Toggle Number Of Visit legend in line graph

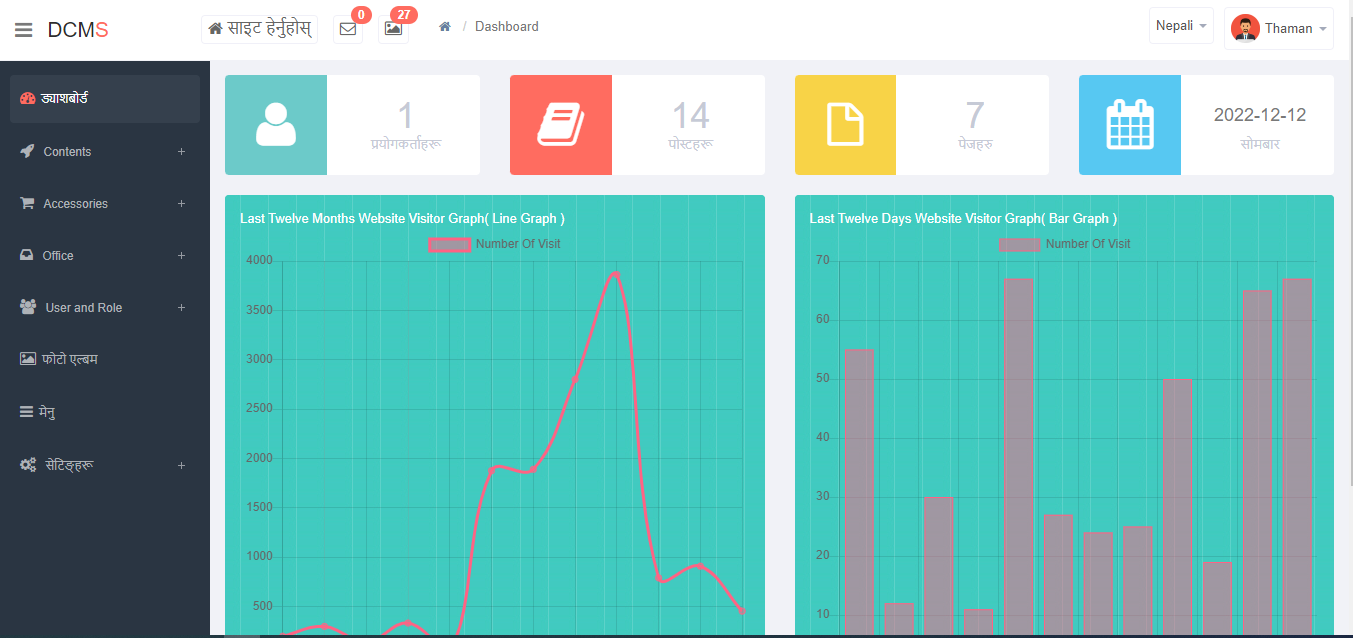(x=495, y=244)
